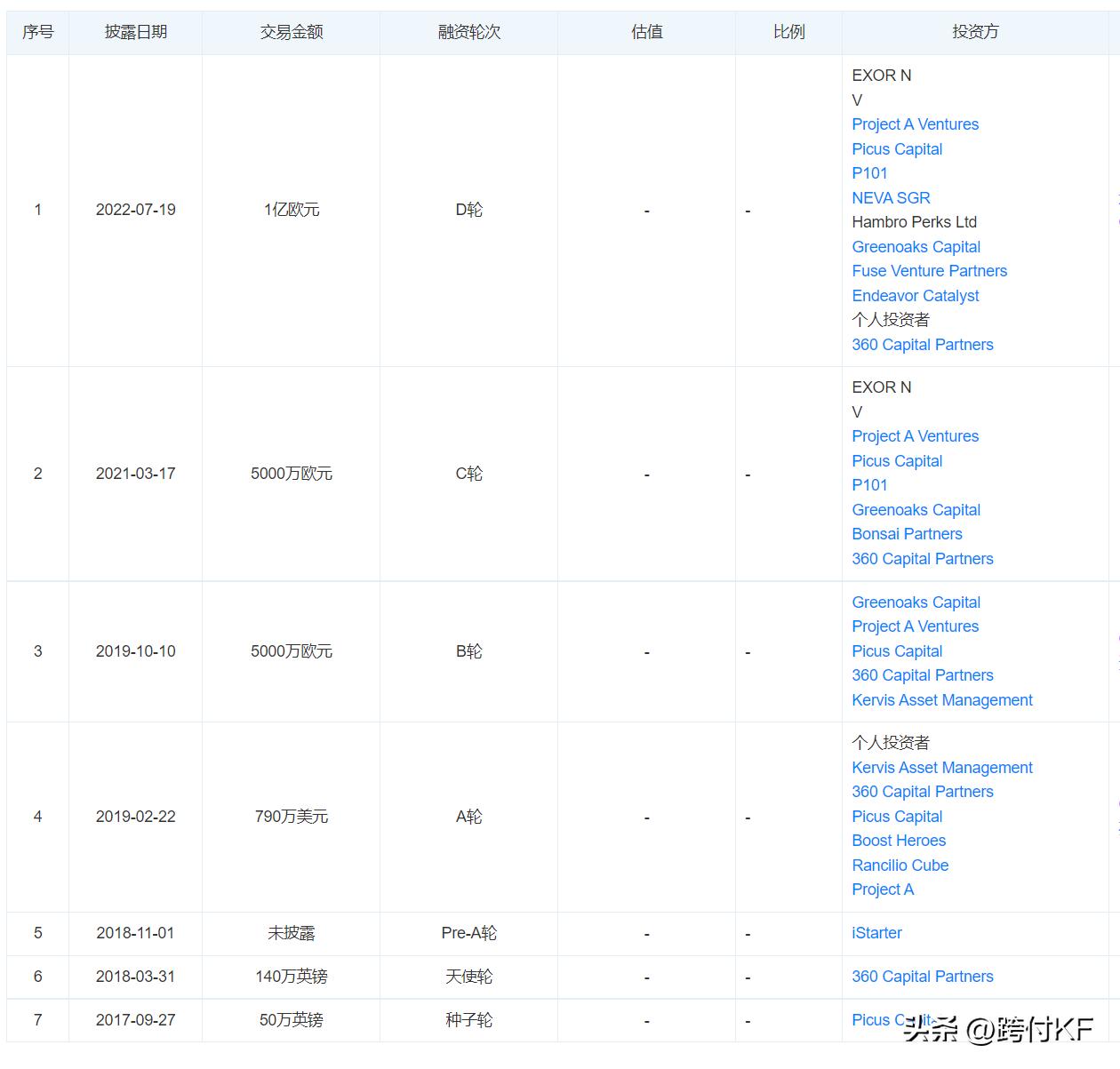Open P101 link in D轮 row

[869, 173]
